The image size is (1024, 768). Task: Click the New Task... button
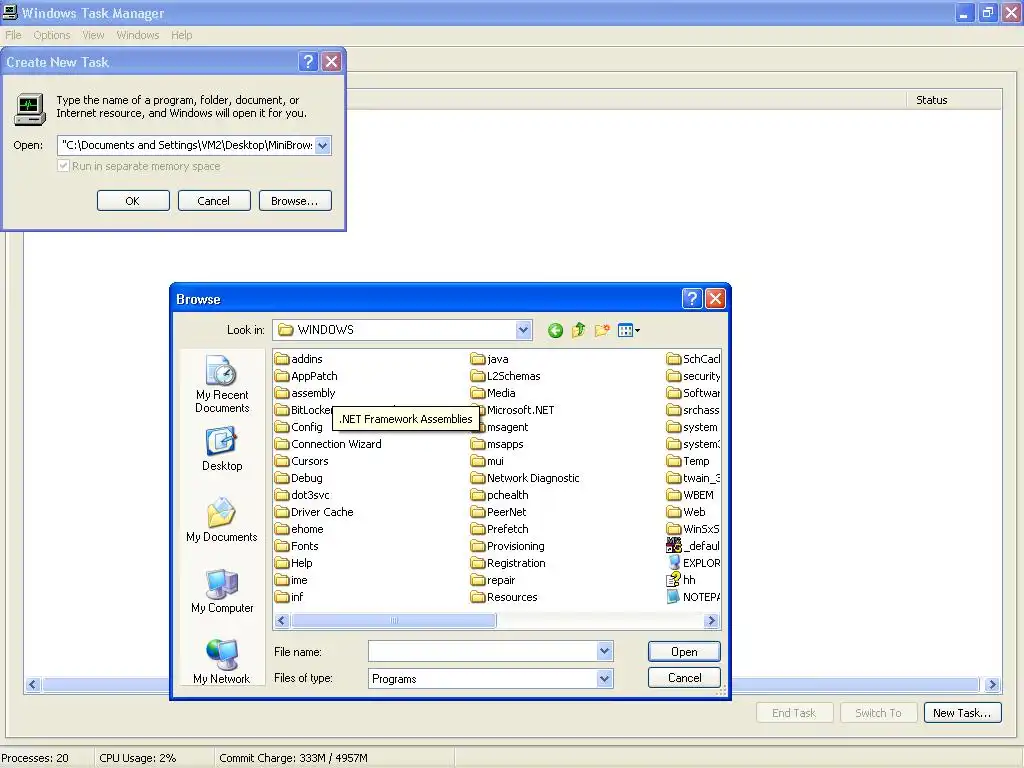[962, 713]
